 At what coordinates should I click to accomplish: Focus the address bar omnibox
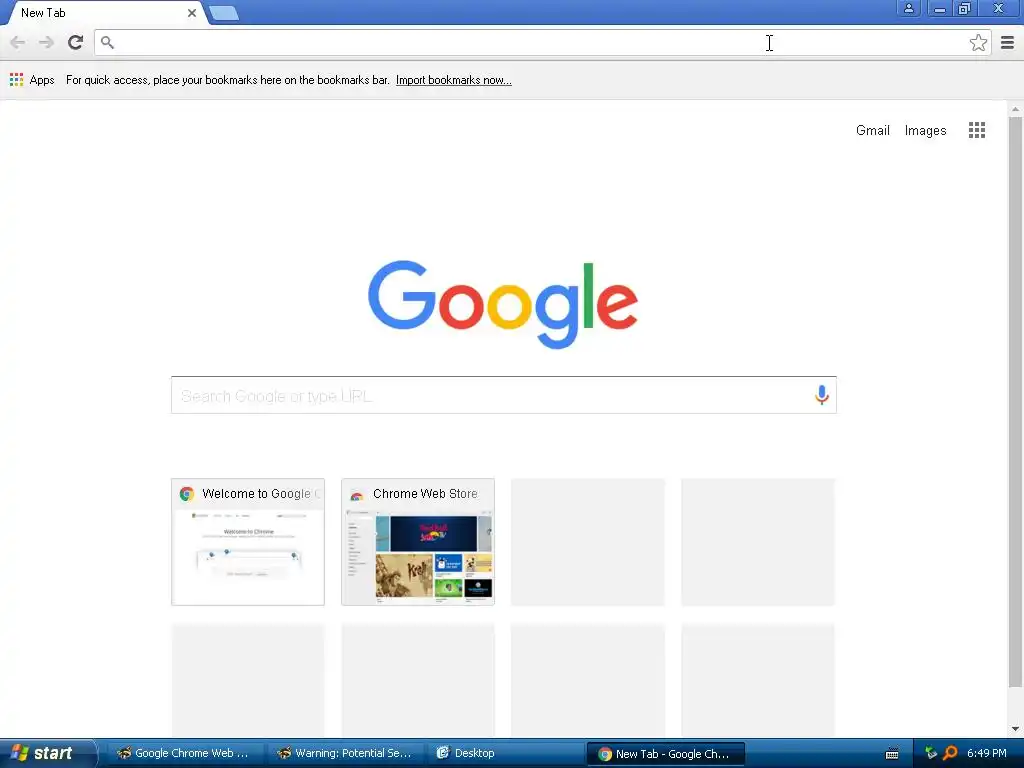542,43
